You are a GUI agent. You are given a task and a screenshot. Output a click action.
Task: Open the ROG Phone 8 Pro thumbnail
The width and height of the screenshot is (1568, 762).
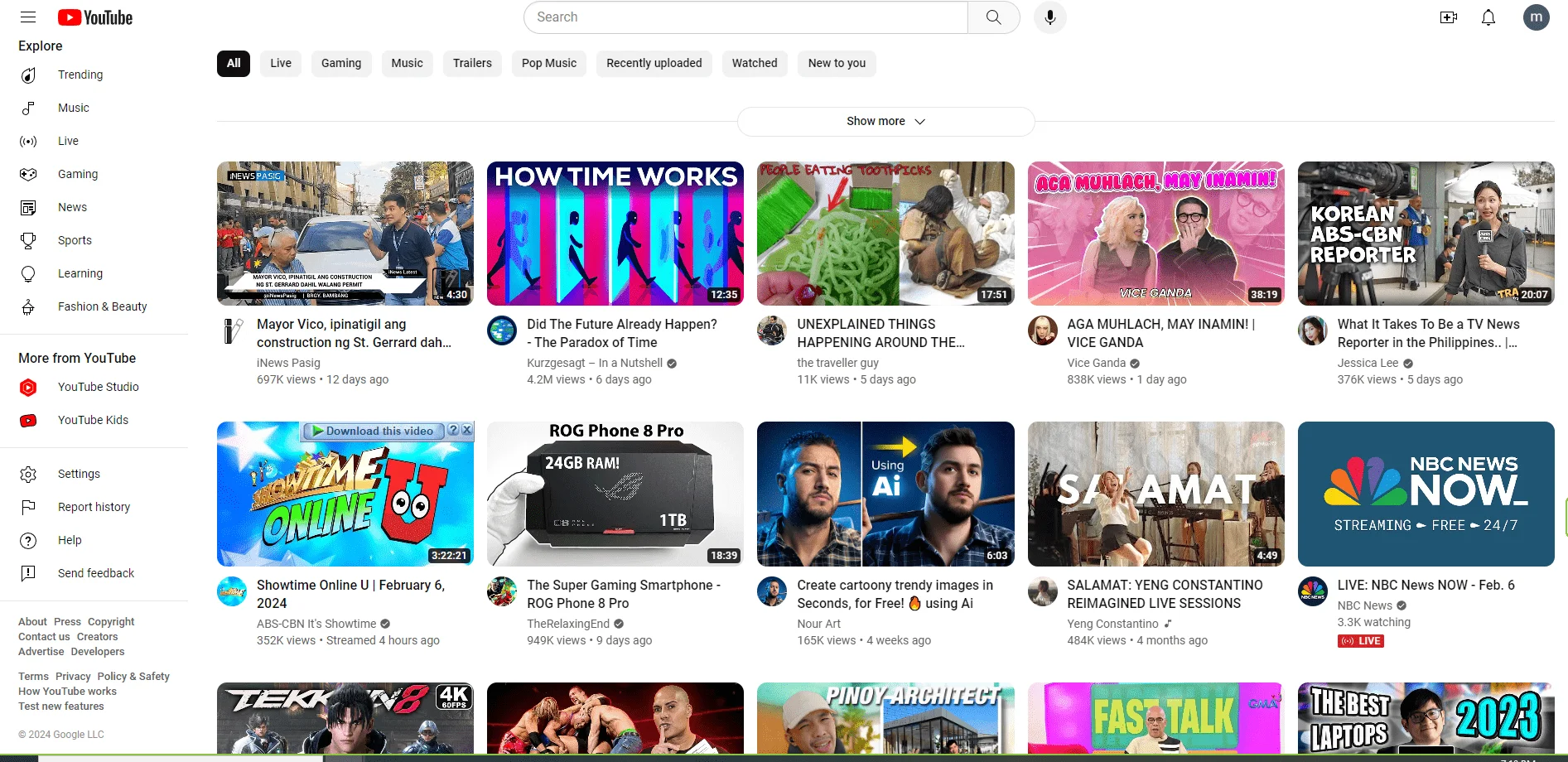tap(615, 494)
